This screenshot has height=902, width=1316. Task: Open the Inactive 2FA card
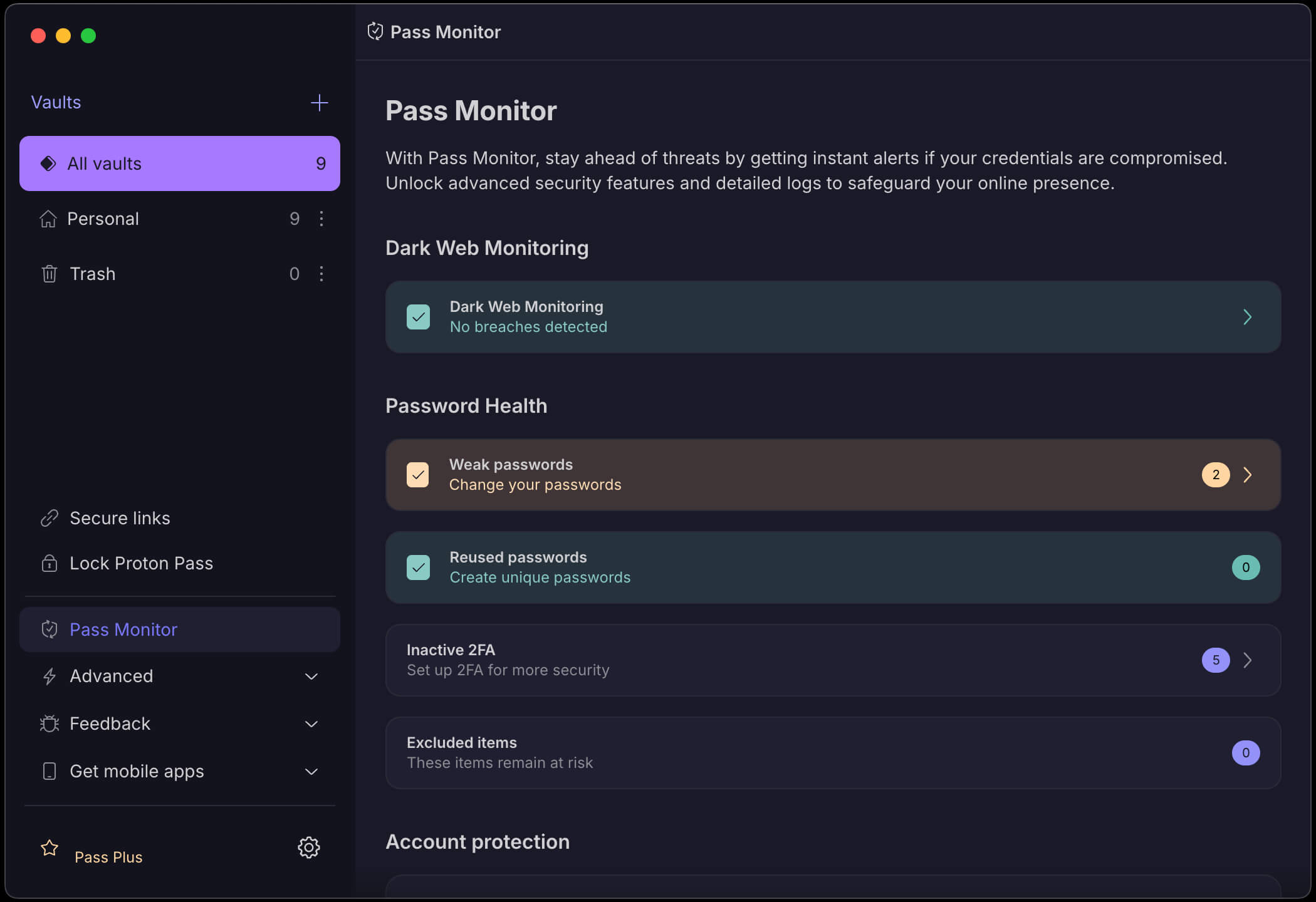click(833, 660)
